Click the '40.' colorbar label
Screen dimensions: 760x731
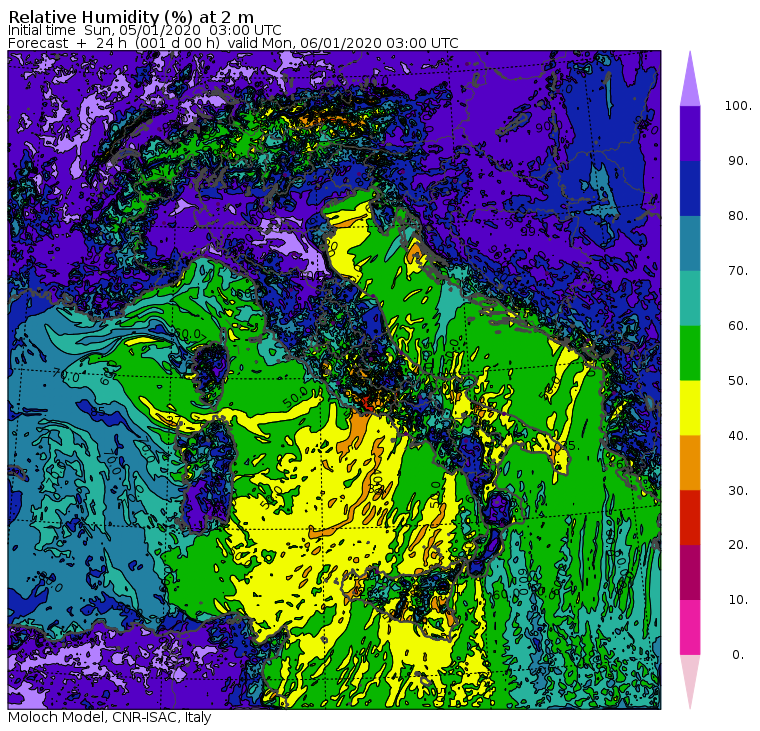738,435
